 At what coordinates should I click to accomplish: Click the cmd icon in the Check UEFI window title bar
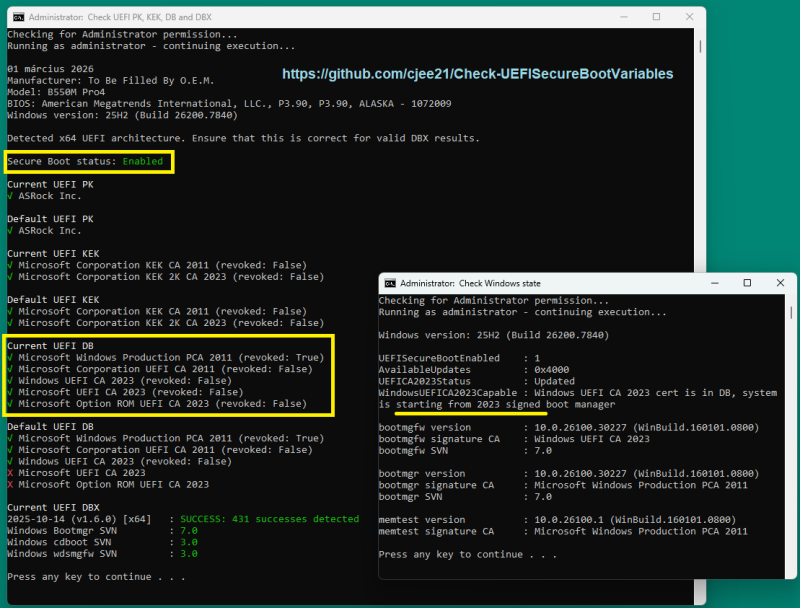(x=19, y=17)
